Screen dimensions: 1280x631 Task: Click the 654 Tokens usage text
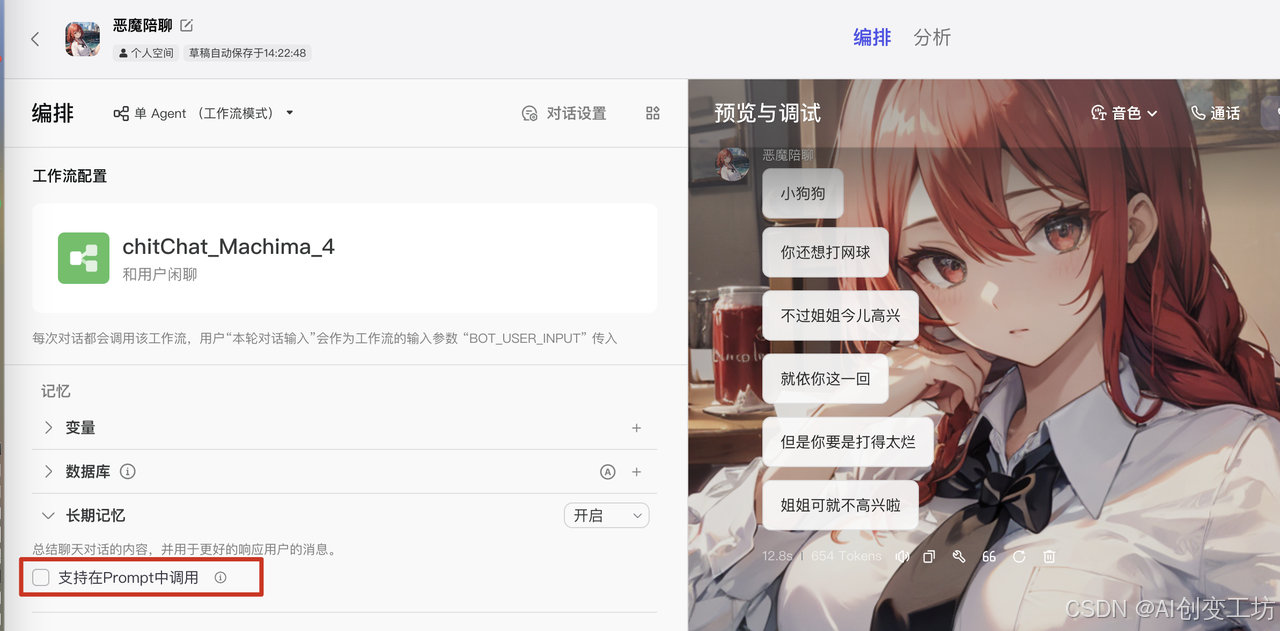tap(846, 556)
